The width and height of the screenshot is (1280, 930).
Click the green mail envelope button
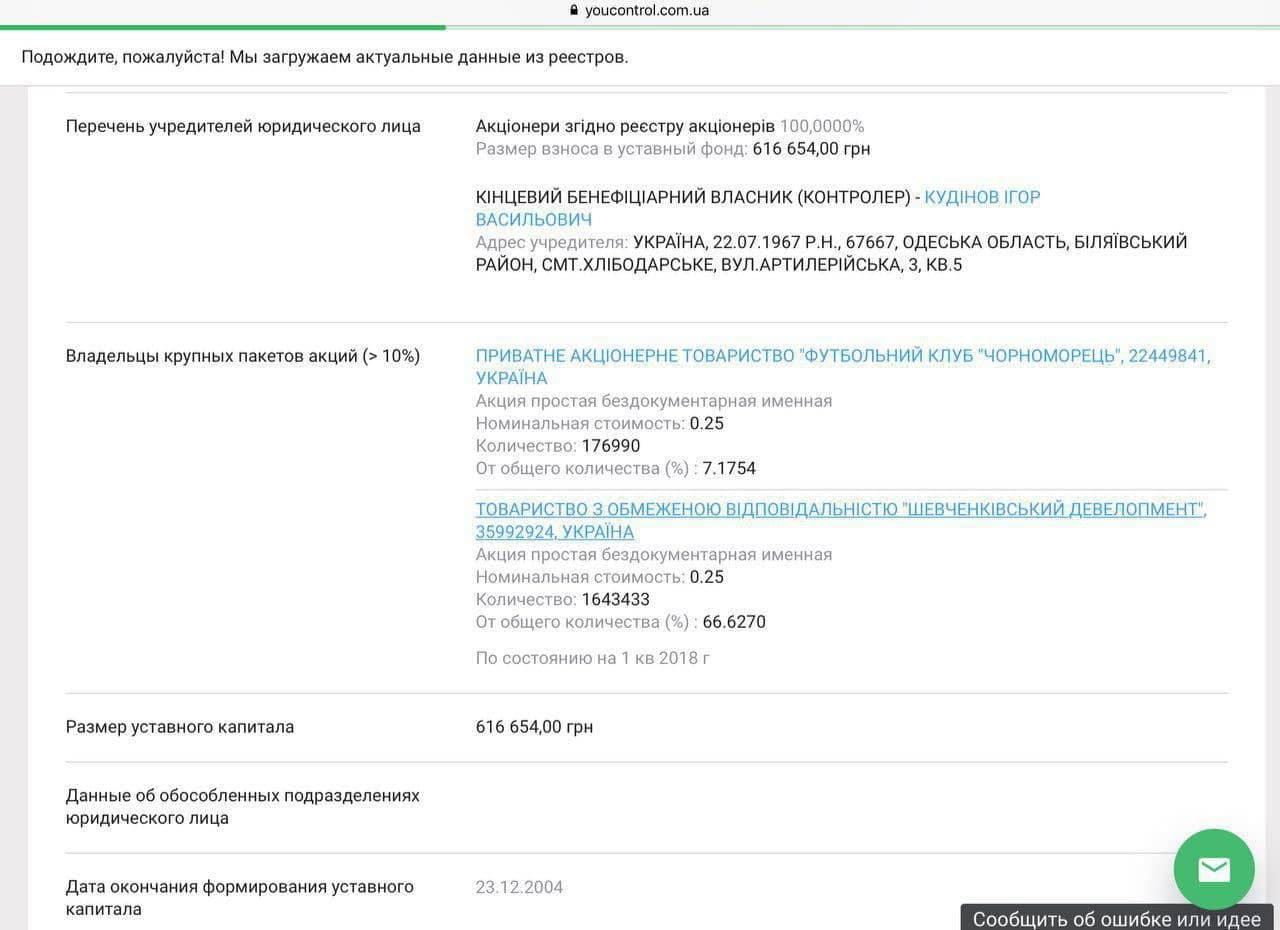(x=1214, y=869)
